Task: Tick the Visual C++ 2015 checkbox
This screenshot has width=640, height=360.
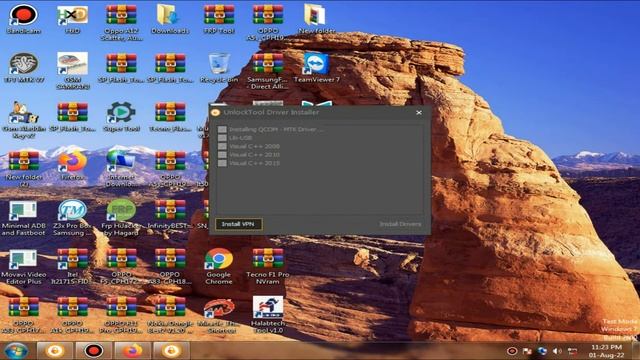Action: tap(222, 163)
